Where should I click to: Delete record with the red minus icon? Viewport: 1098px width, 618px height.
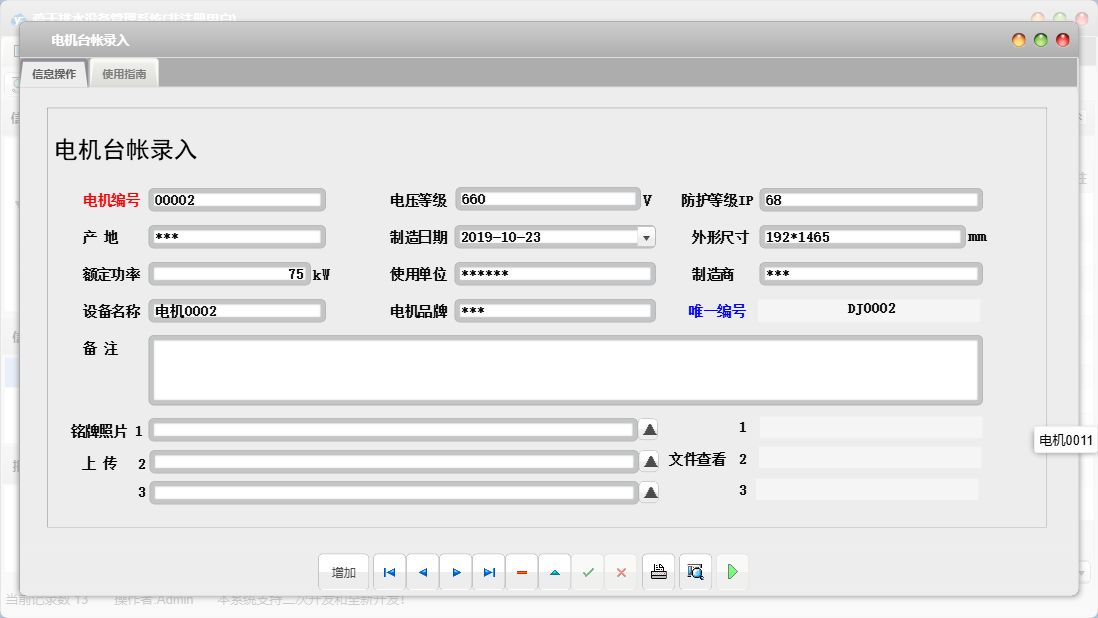pos(522,572)
